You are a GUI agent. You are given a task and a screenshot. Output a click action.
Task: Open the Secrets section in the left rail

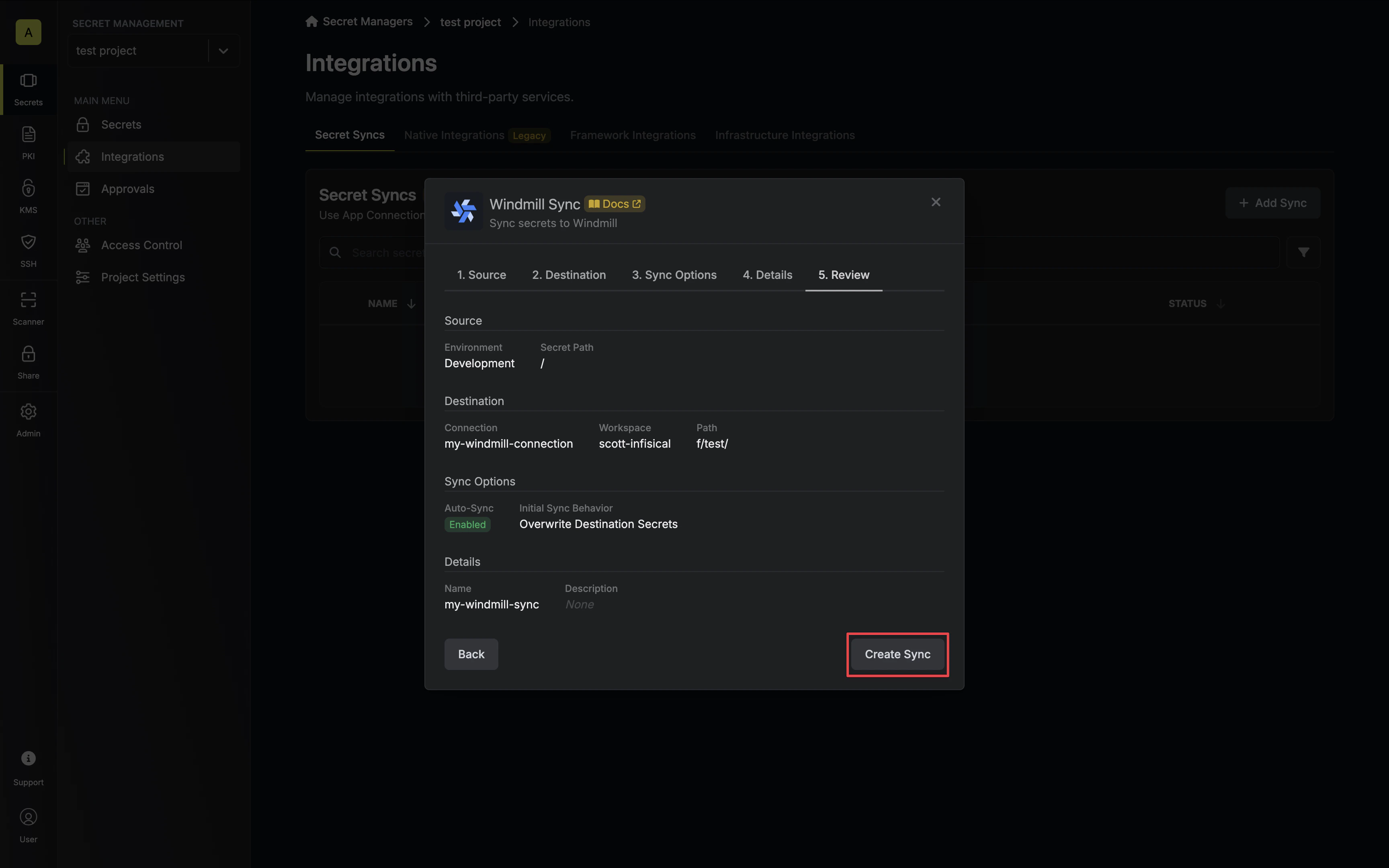28,90
